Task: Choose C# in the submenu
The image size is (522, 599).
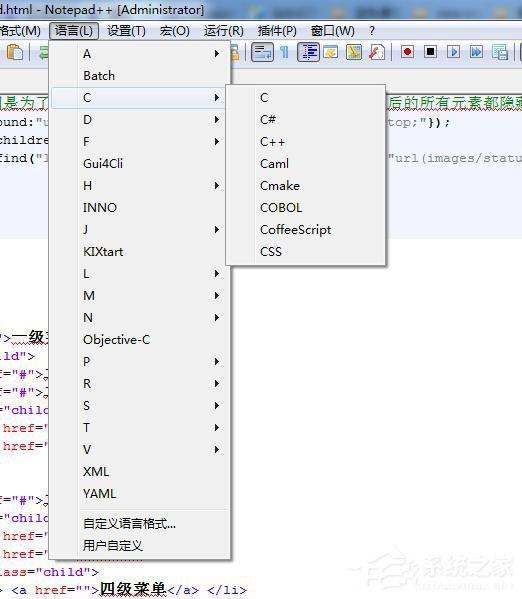Action: (306, 120)
